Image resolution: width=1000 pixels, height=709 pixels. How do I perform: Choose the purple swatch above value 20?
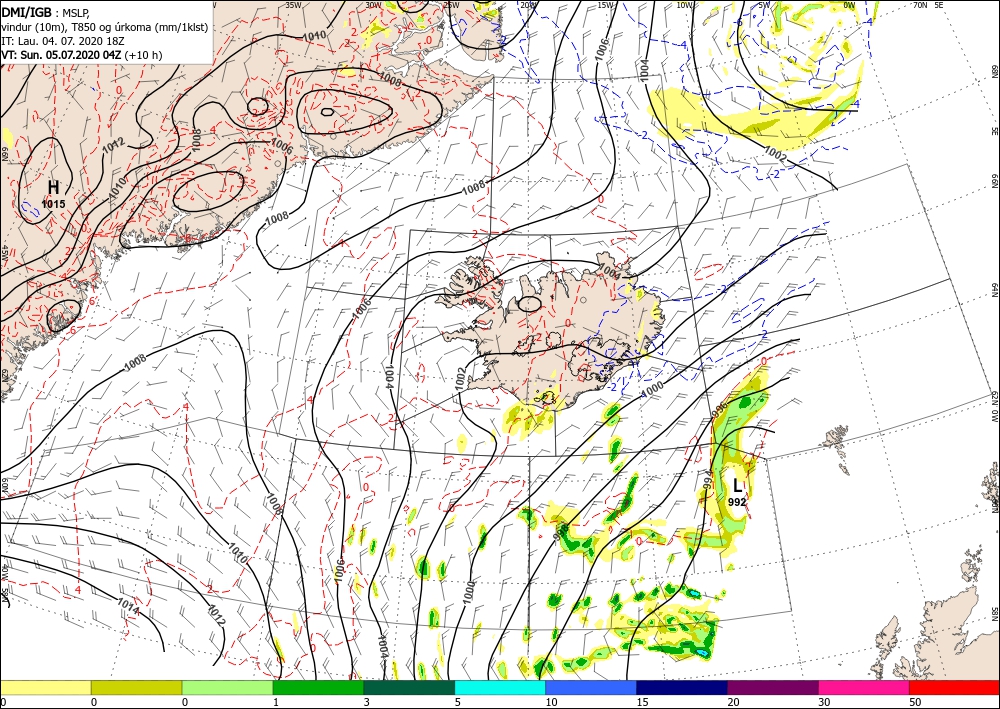pyautogui.click(x=772, y=687)
